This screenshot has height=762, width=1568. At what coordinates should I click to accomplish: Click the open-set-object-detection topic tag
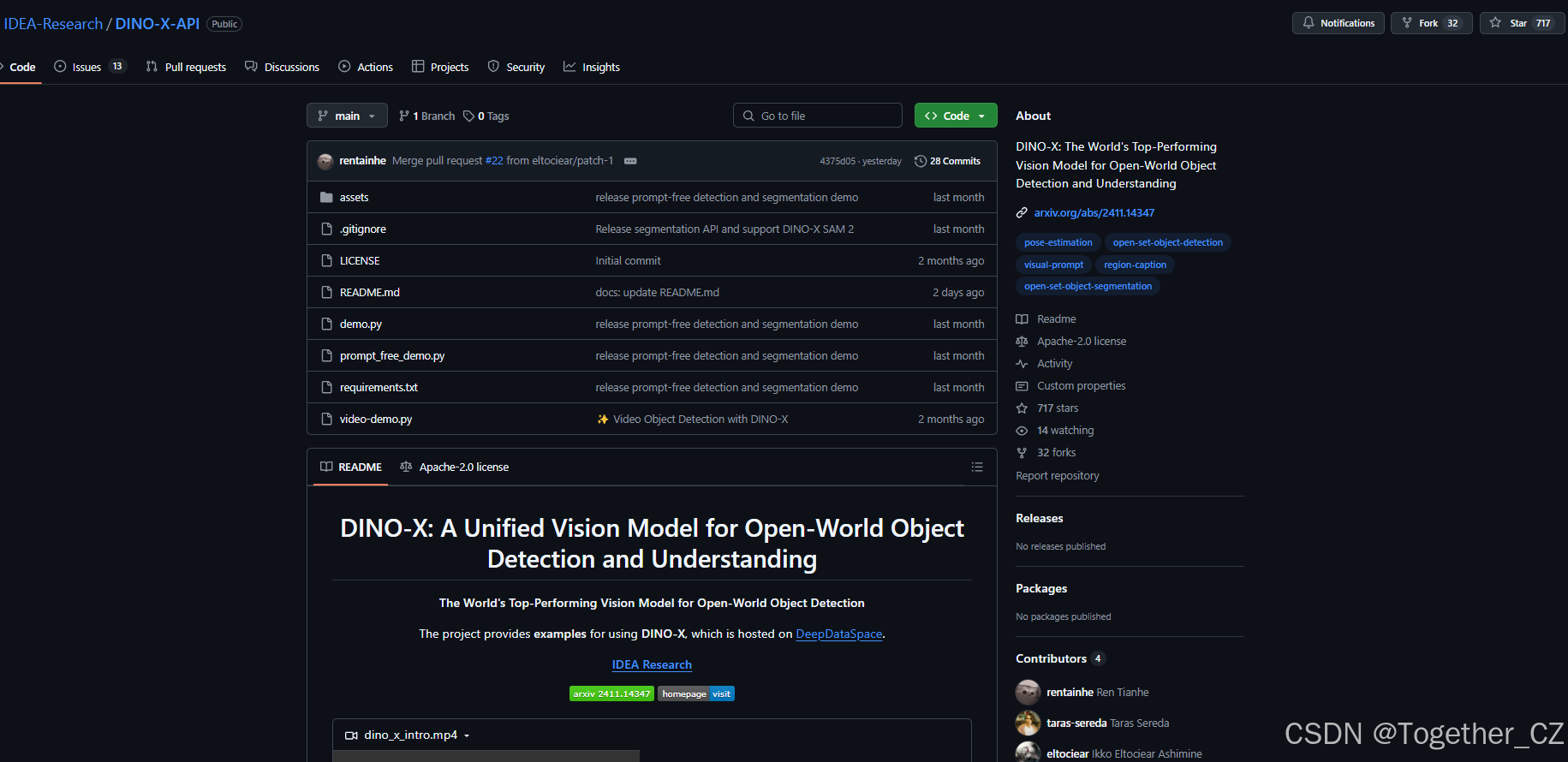click(x=1167, y=242)
